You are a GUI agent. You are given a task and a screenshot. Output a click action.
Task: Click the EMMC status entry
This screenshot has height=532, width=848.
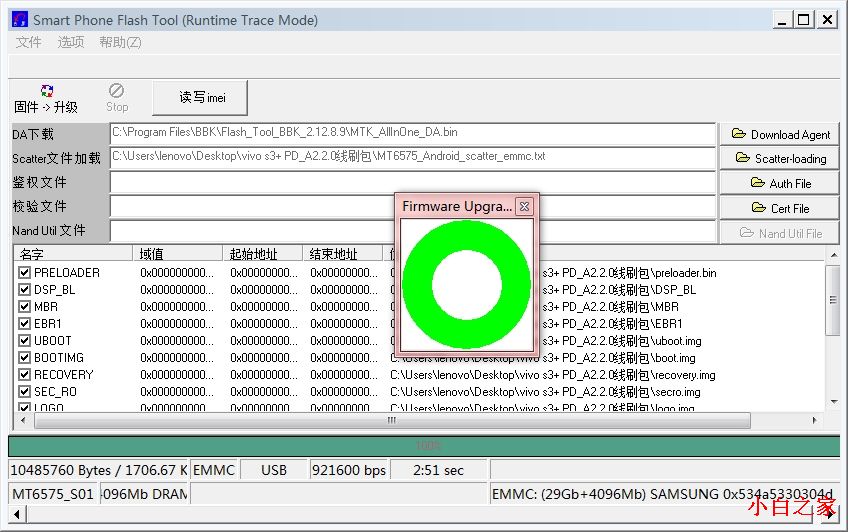[x=214, y=470]
